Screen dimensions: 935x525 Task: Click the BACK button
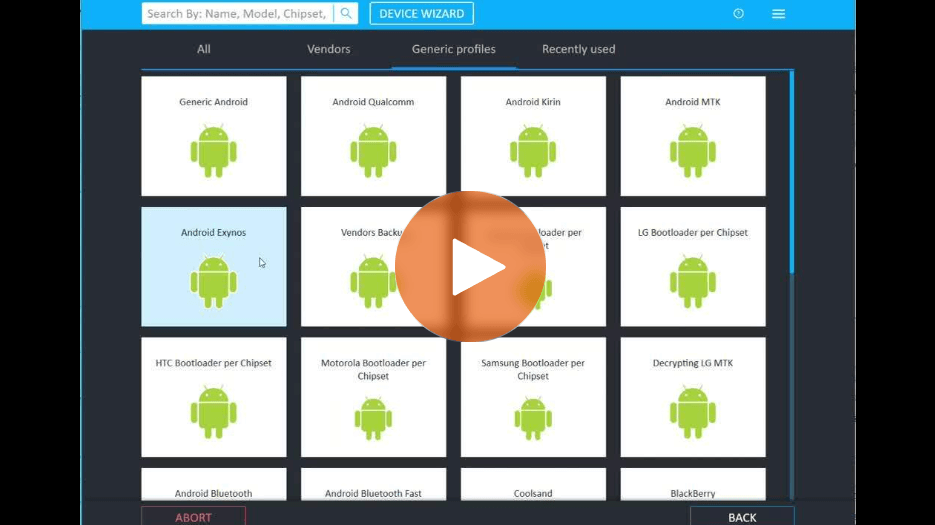click(x=742, y=516)
